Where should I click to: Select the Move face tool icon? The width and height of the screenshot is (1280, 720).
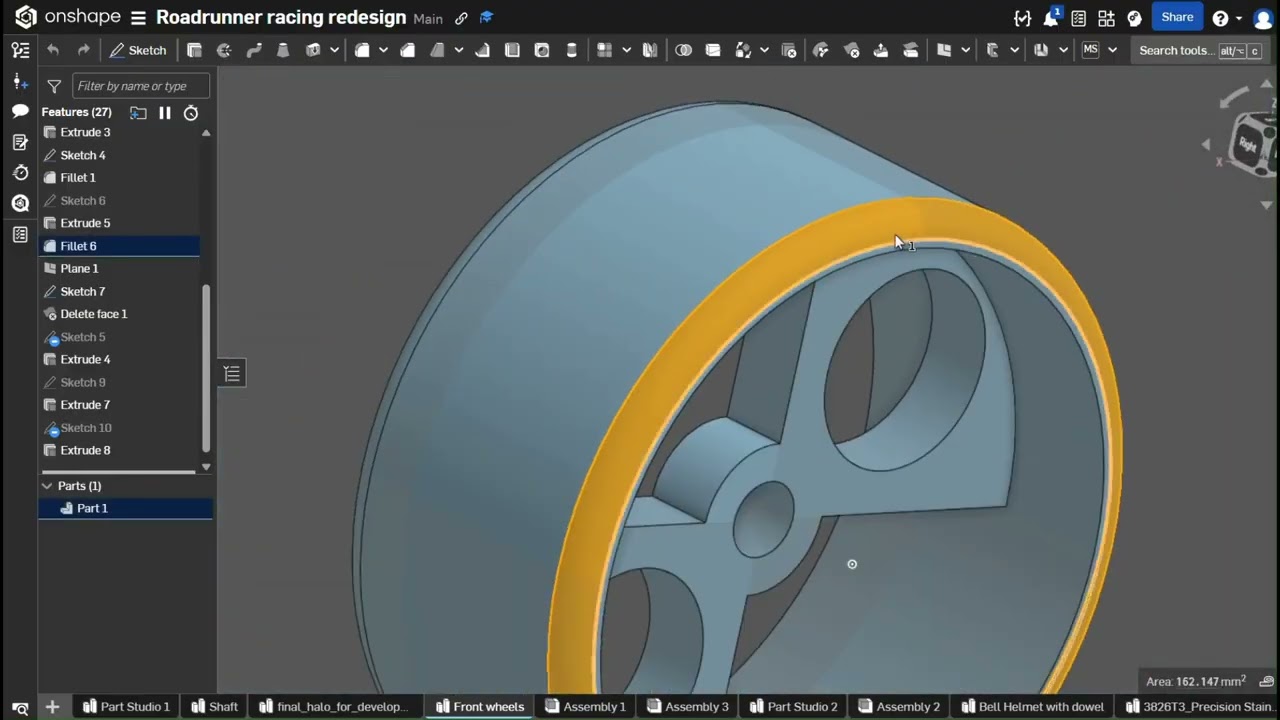point(881,50)
